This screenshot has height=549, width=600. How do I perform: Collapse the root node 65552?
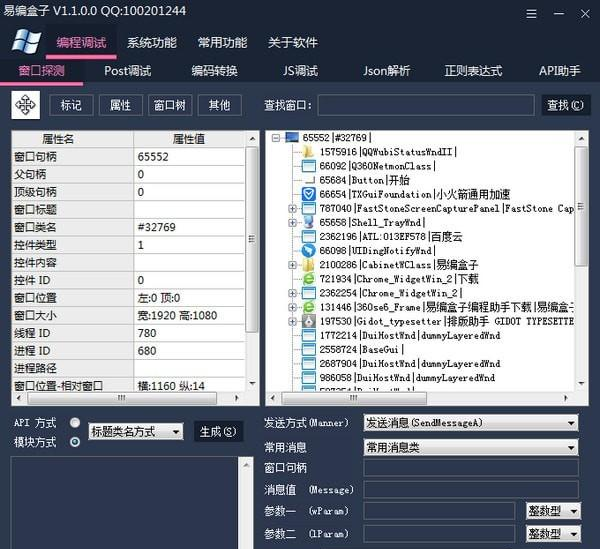pyautogui.click(x=276, y=138)
